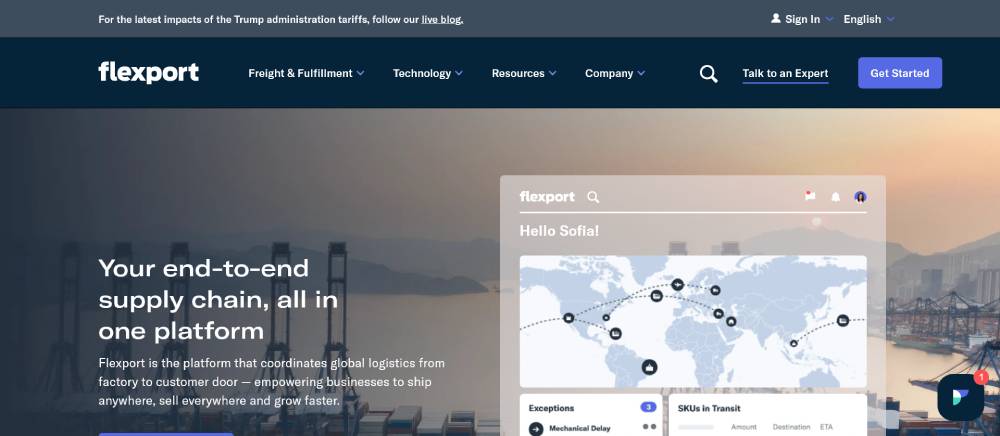Expand the Technology dropdown menu

coord(428,73)
